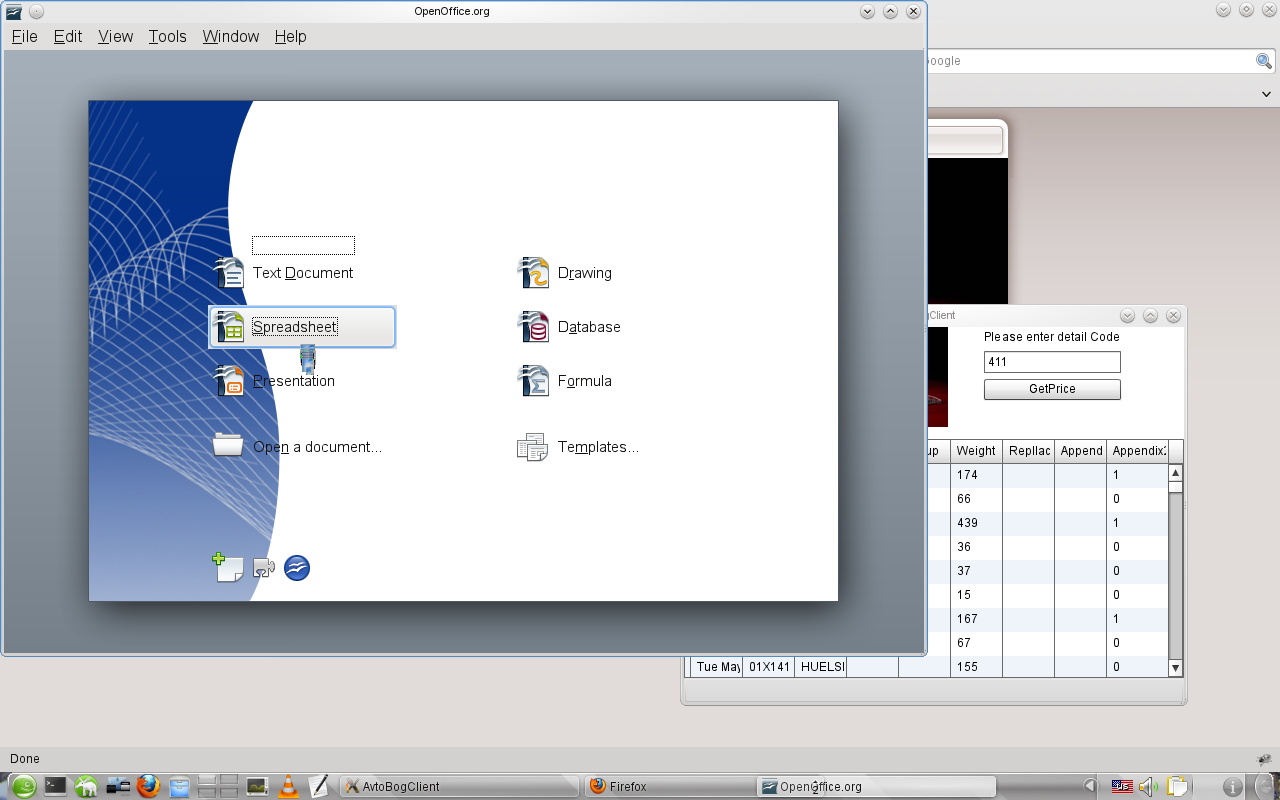This screenshot has height=800, width=1280.
Task: Select the 01X141 cell in the table
Action: click(768, 667)
